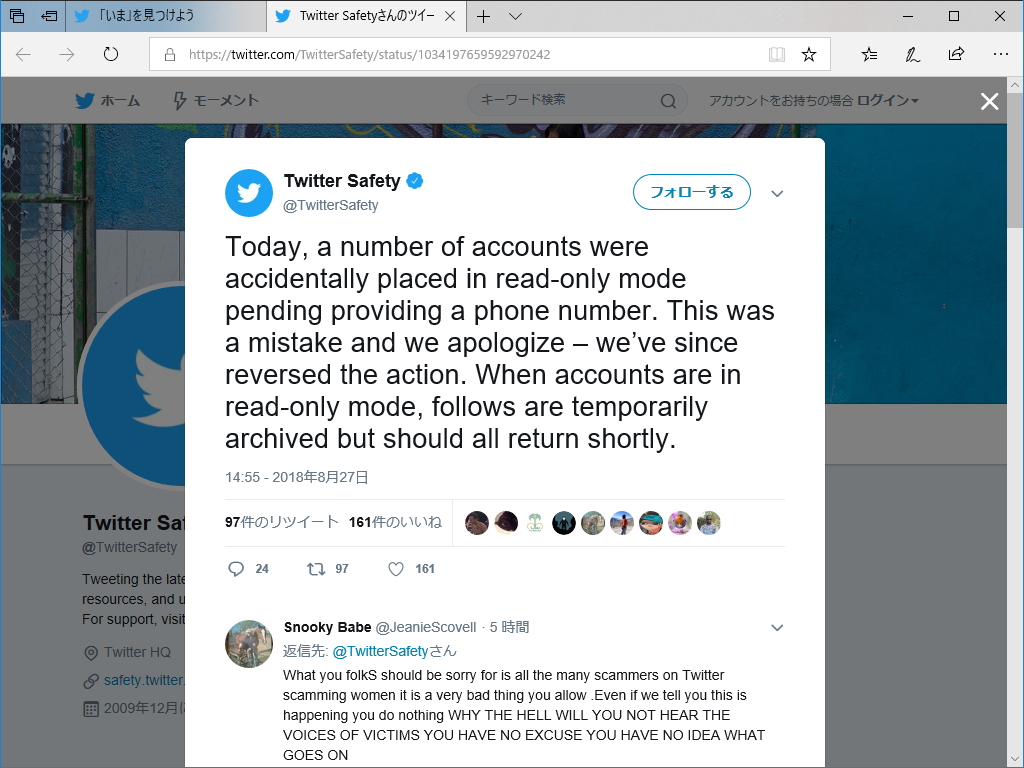Click the フォローする button
Image resolution: width=1024 pixels, height=768 pixels.
692,192
